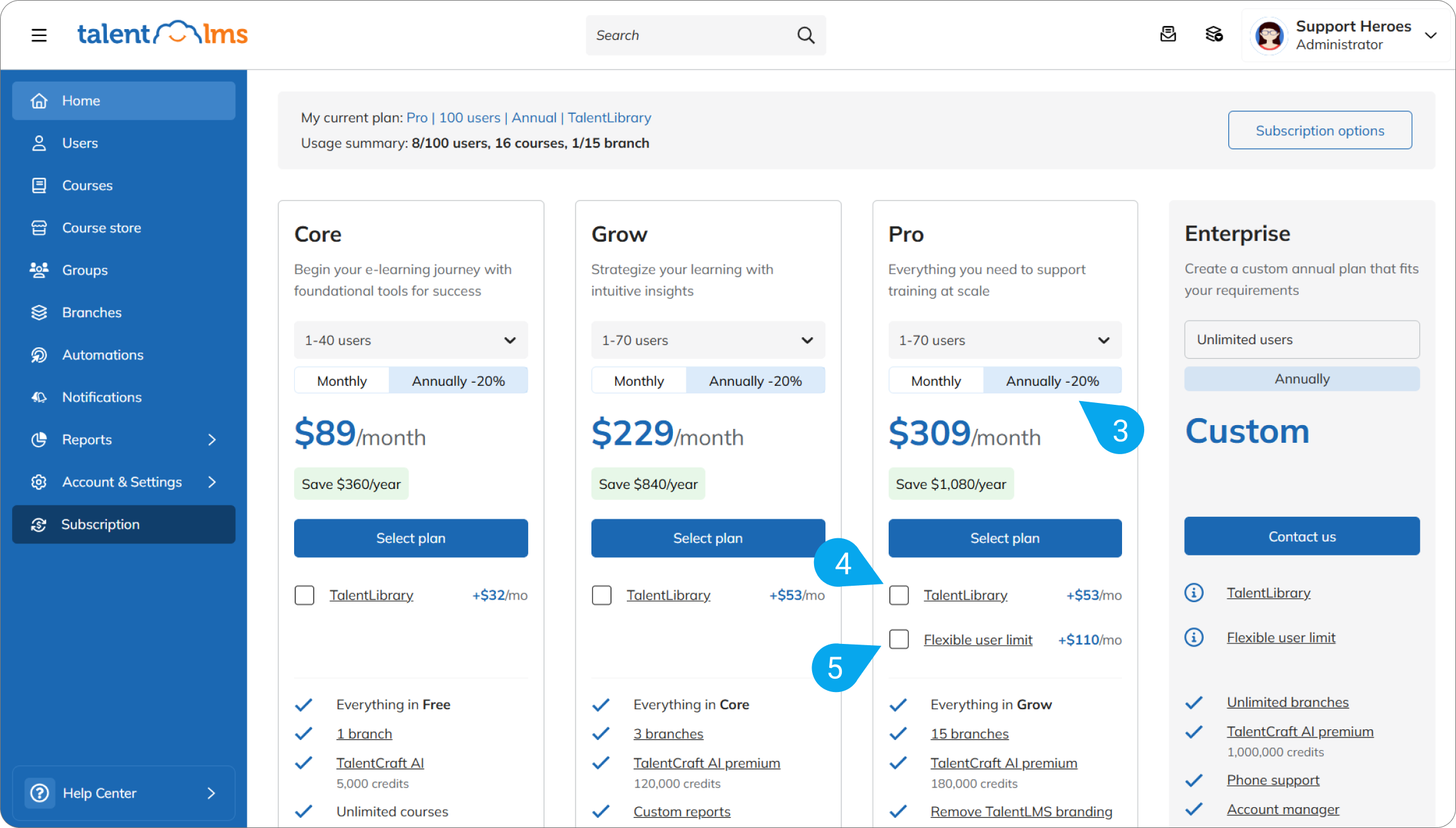
Task: Click Annually -20% in Grow plan
Action: tap(755, 381)
